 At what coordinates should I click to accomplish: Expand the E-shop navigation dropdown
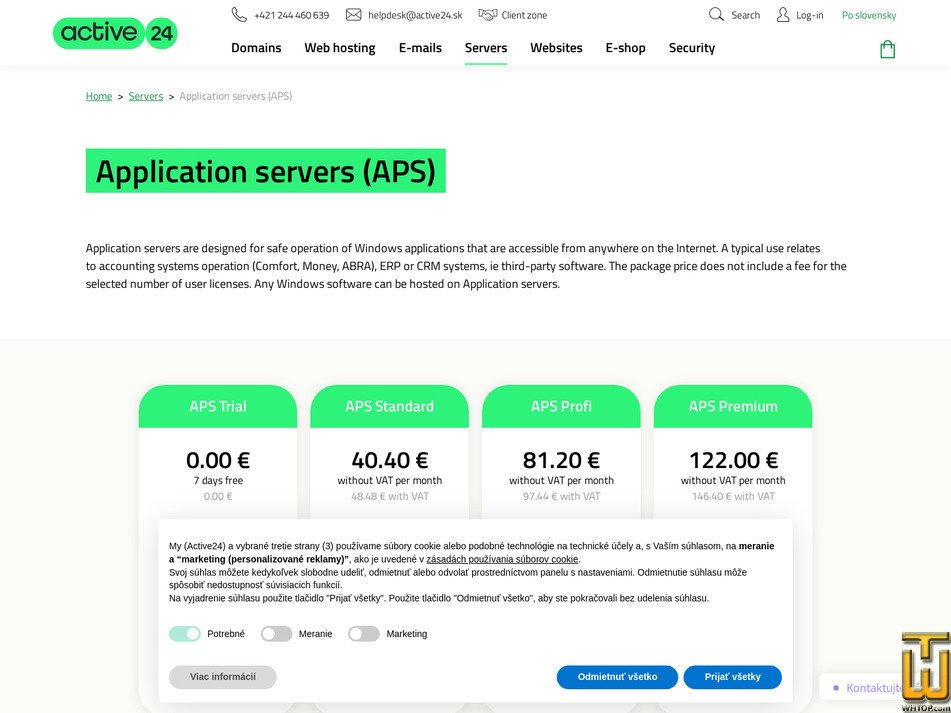click(x=625, y=48)
